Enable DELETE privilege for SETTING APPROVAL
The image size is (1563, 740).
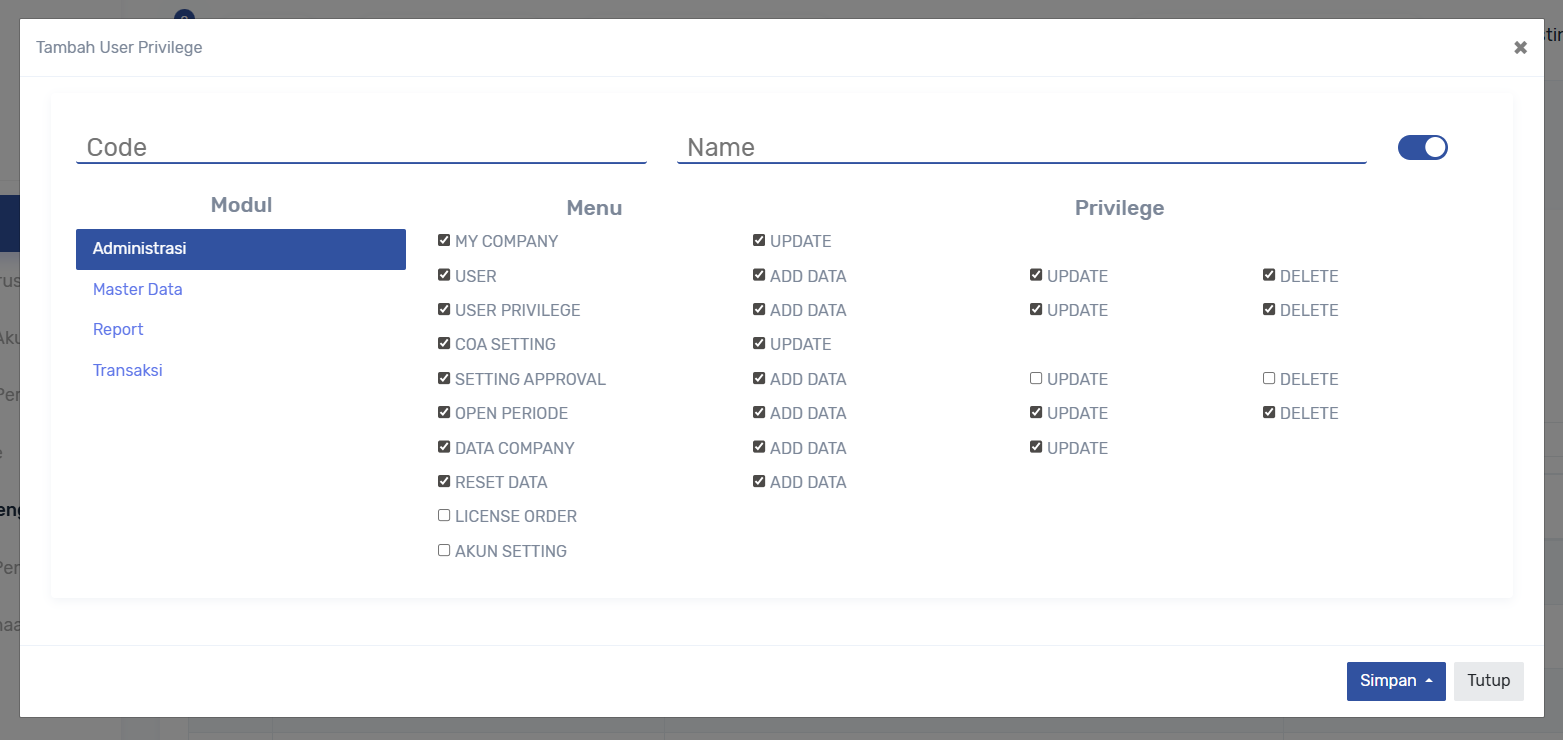(x=1269, y=379)
